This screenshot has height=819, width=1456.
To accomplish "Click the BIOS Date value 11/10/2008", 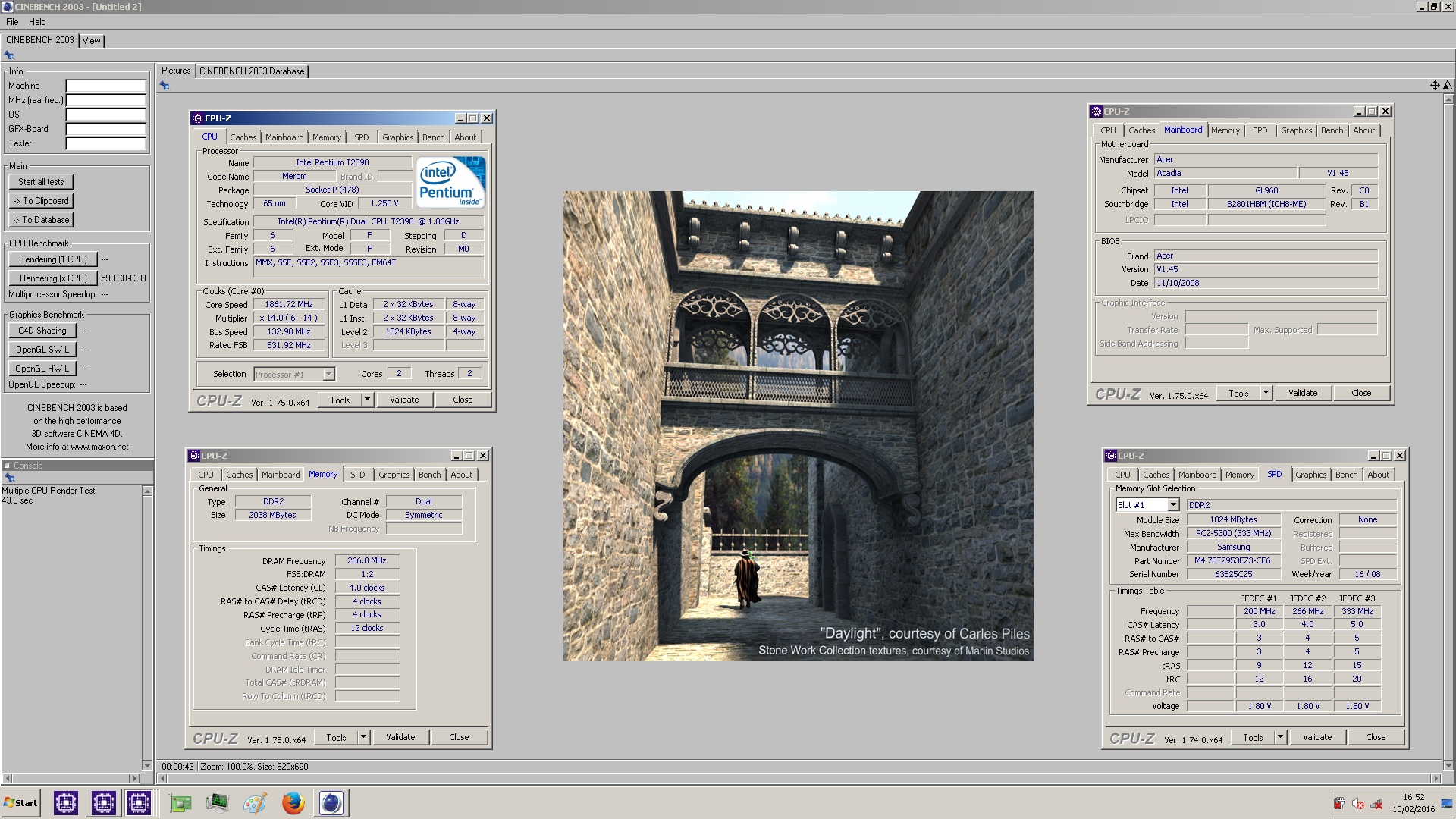I will [x=1266, y=283].
